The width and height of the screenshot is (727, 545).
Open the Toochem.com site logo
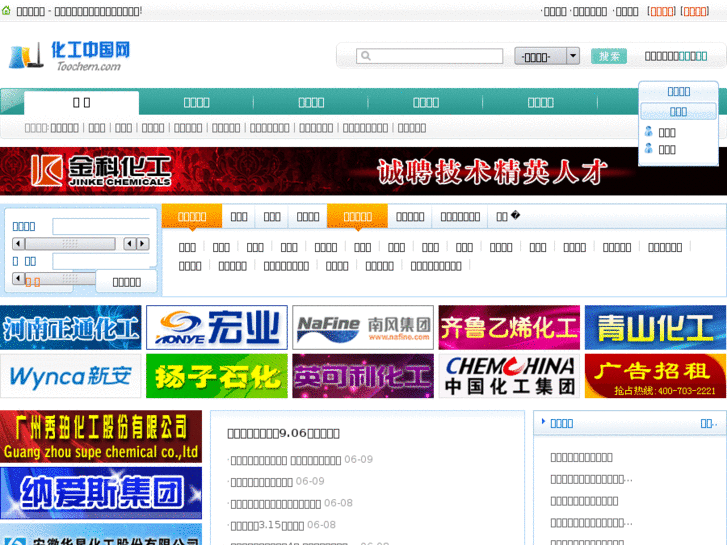[x=70, y=56]
